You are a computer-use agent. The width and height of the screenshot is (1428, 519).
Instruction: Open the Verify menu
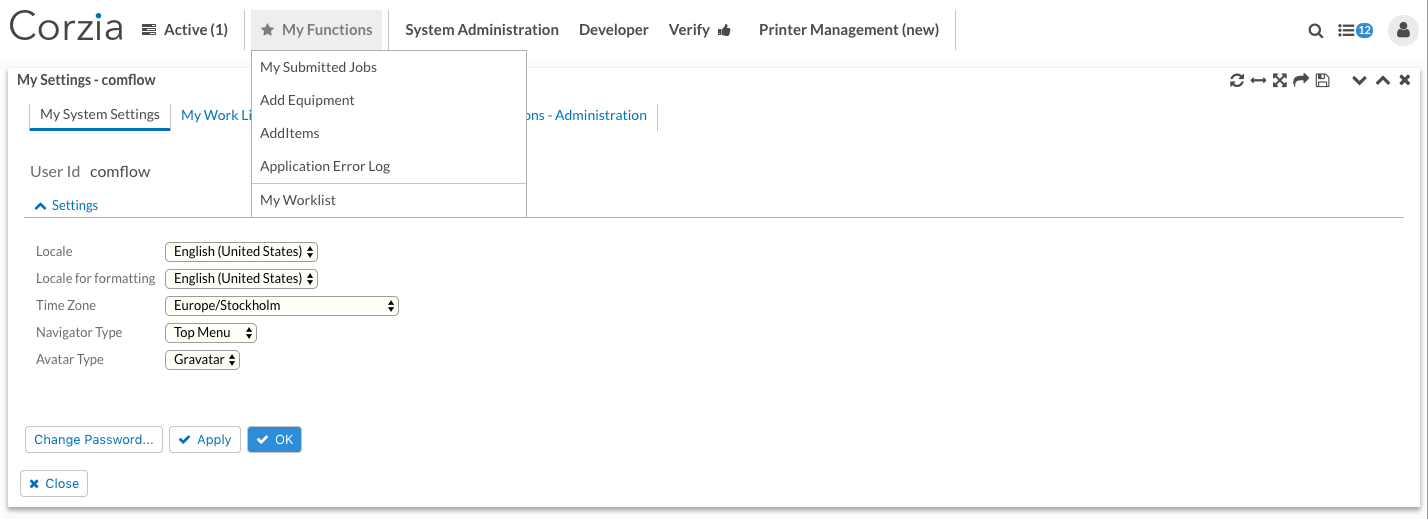coord(700,30)
